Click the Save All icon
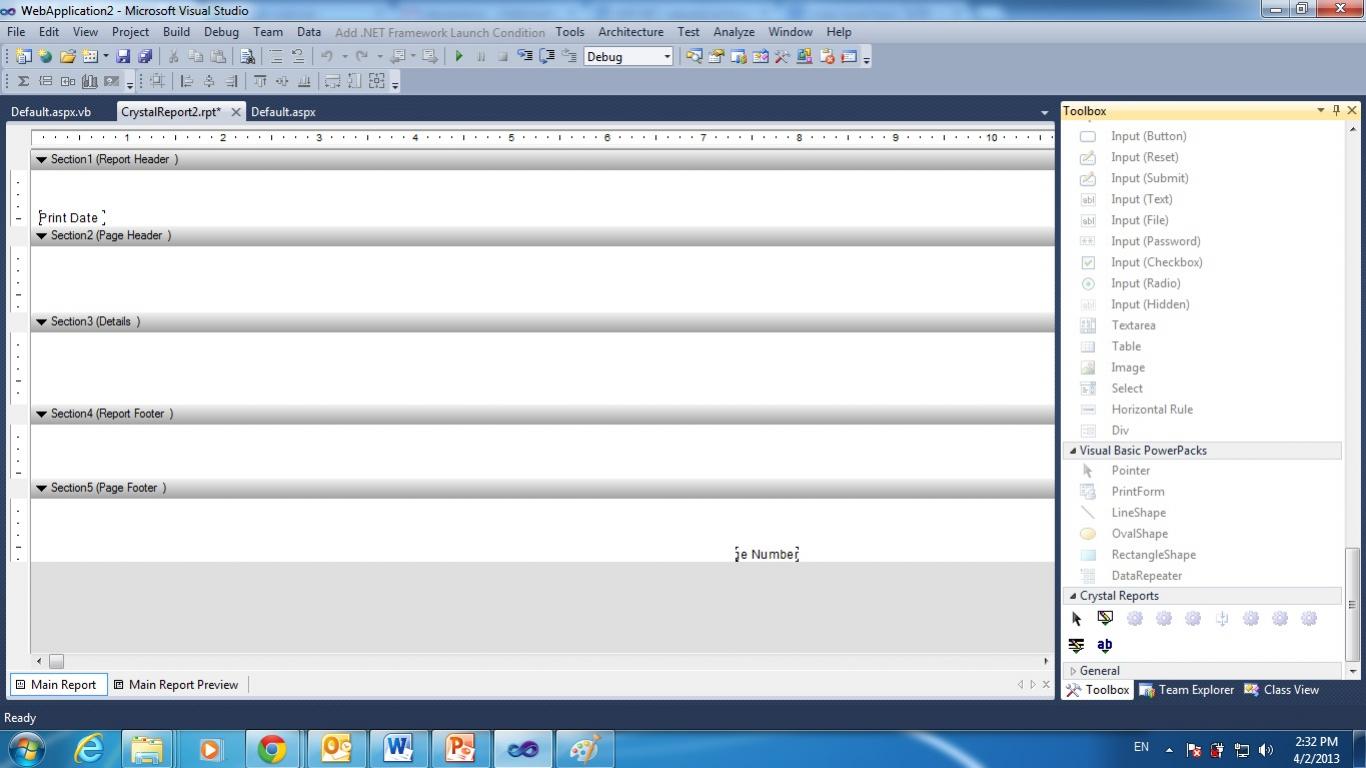The width and height of the screenshot is (1366, 768). coord(145,57)
